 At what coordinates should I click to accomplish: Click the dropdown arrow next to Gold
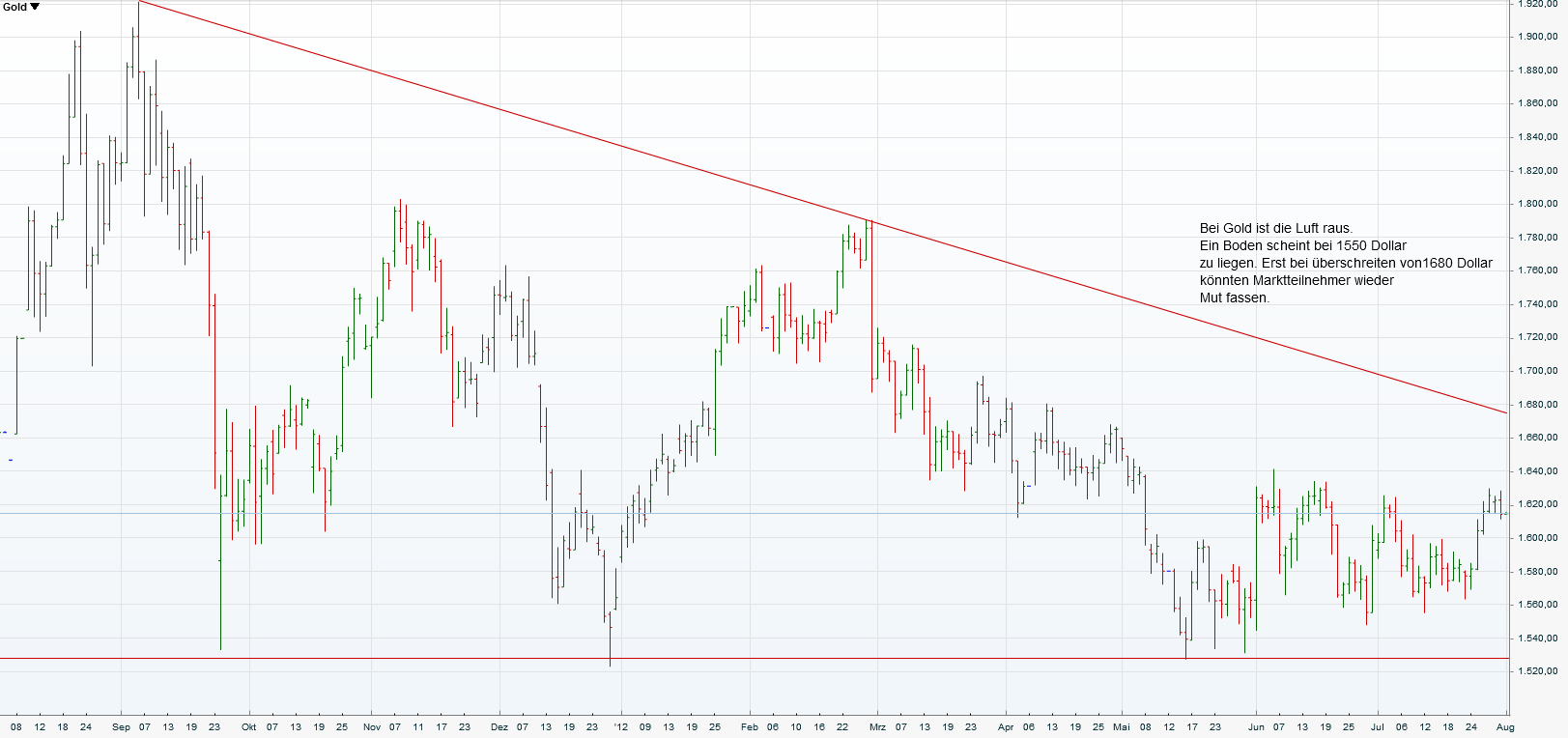pyautogui.click(x=36, y=7)
